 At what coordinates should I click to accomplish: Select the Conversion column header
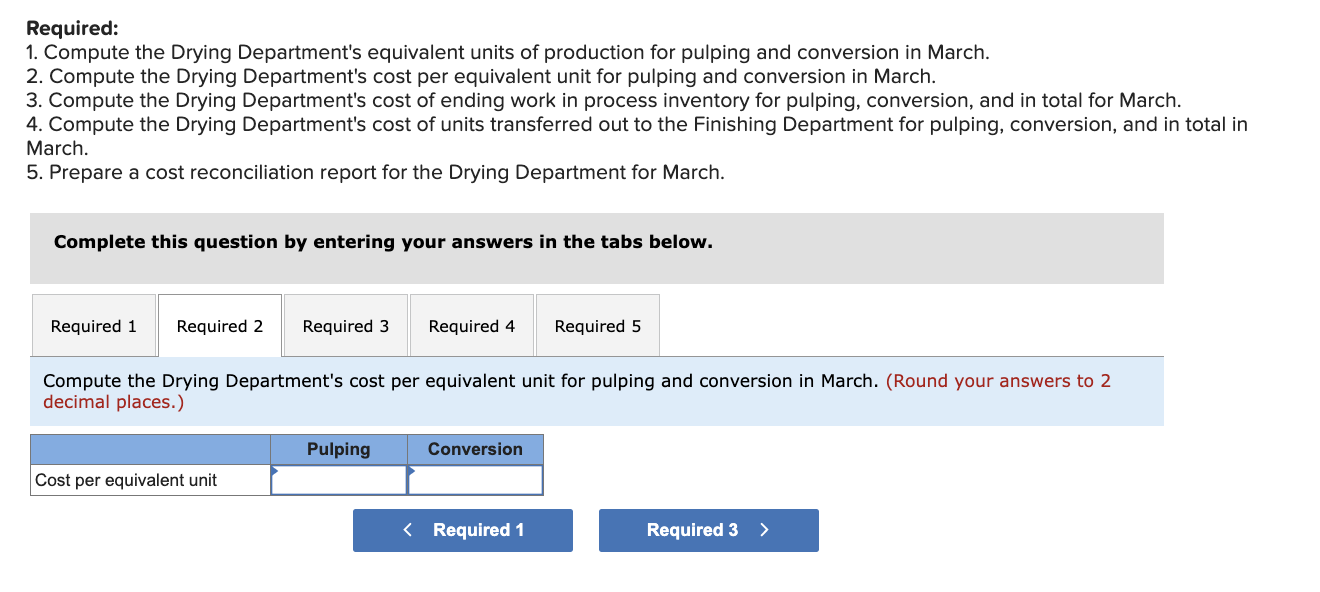475,449
